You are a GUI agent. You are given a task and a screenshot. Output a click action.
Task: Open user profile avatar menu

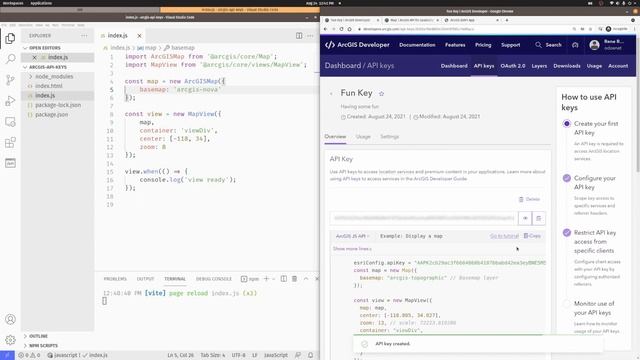[594, 45]
